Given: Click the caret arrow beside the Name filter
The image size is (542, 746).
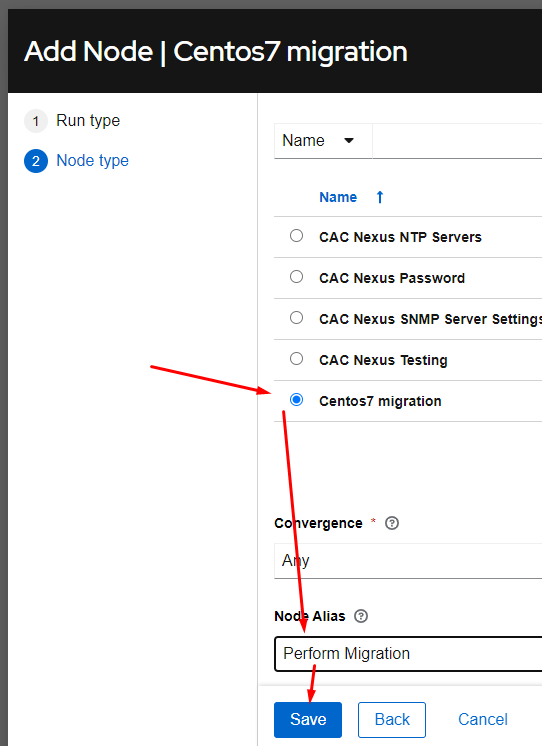Looking at the screenshot, I should click(x=349, y=140).
